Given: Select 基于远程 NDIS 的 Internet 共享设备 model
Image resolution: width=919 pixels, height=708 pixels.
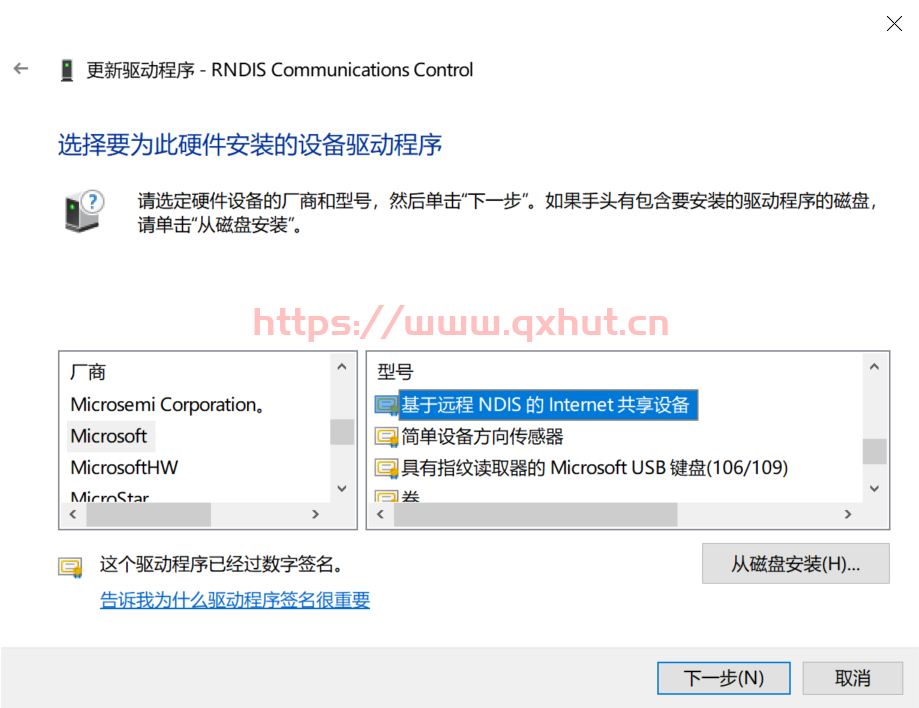Looking at the screenshot, I should point(545,405).
